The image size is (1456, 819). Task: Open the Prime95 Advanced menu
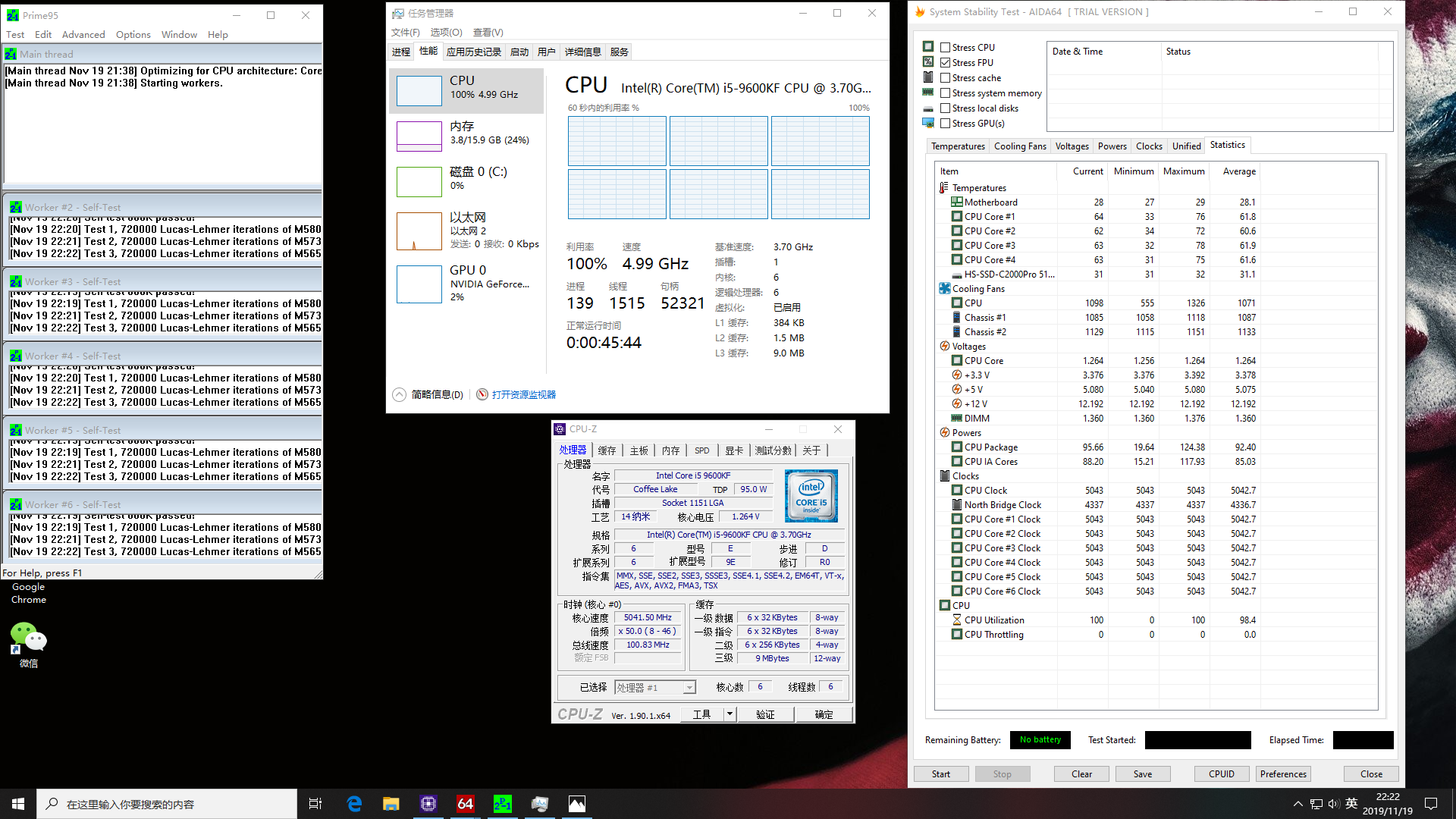point(83,35)
